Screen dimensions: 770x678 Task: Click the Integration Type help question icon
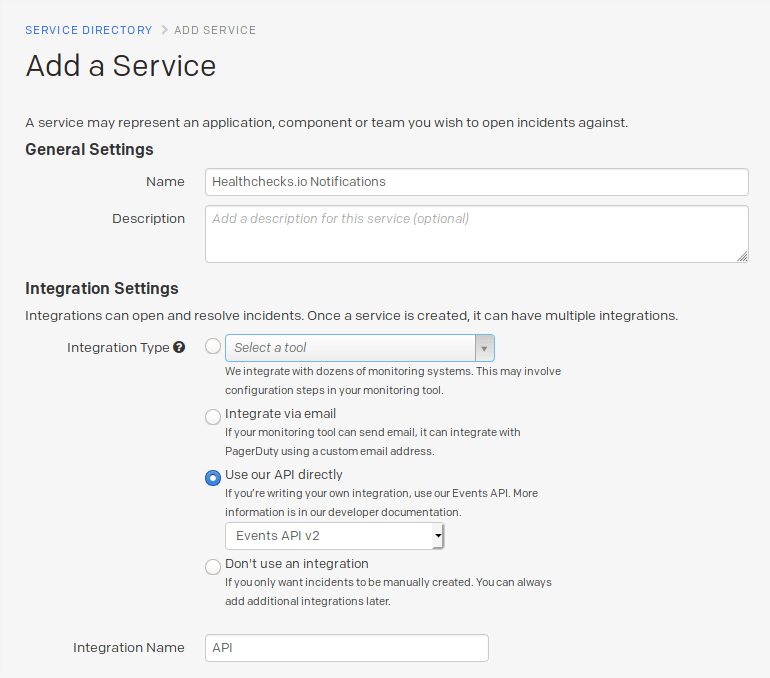click(x=179, y=348)
